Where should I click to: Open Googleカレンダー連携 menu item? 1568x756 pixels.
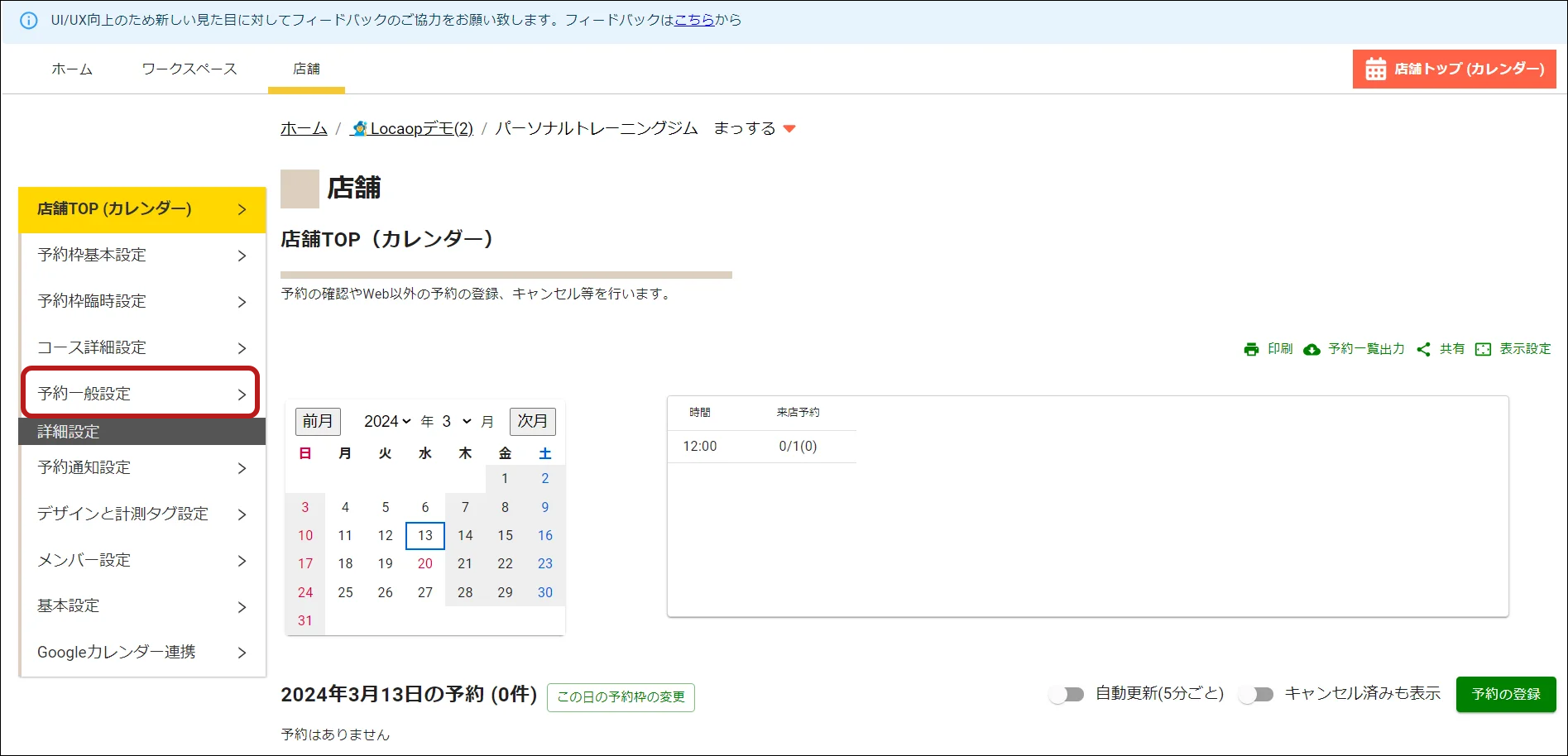coord(142,653)
